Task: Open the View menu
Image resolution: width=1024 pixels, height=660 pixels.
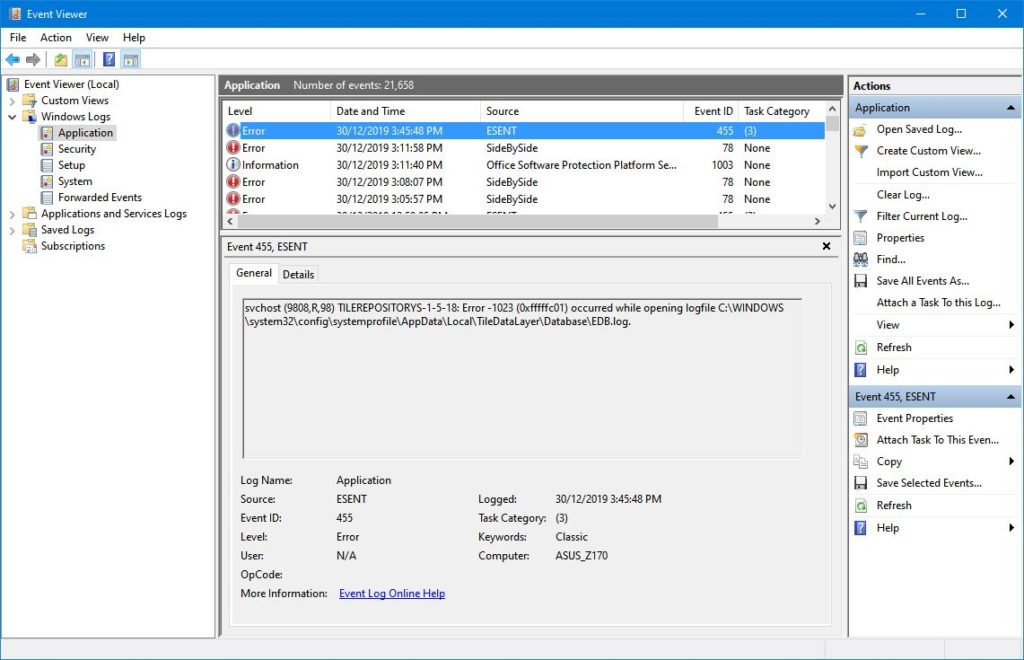Action: (x=97, y=38)
